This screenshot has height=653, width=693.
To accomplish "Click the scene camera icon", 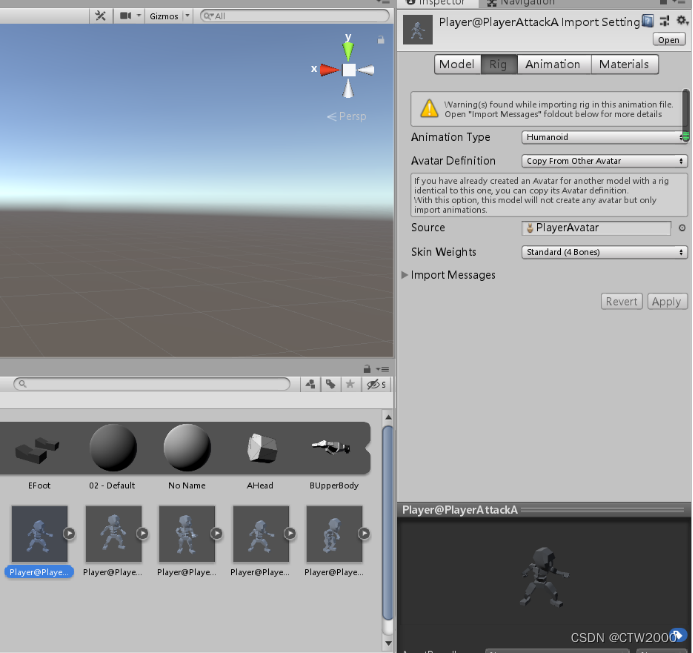I will coord(126,16).
